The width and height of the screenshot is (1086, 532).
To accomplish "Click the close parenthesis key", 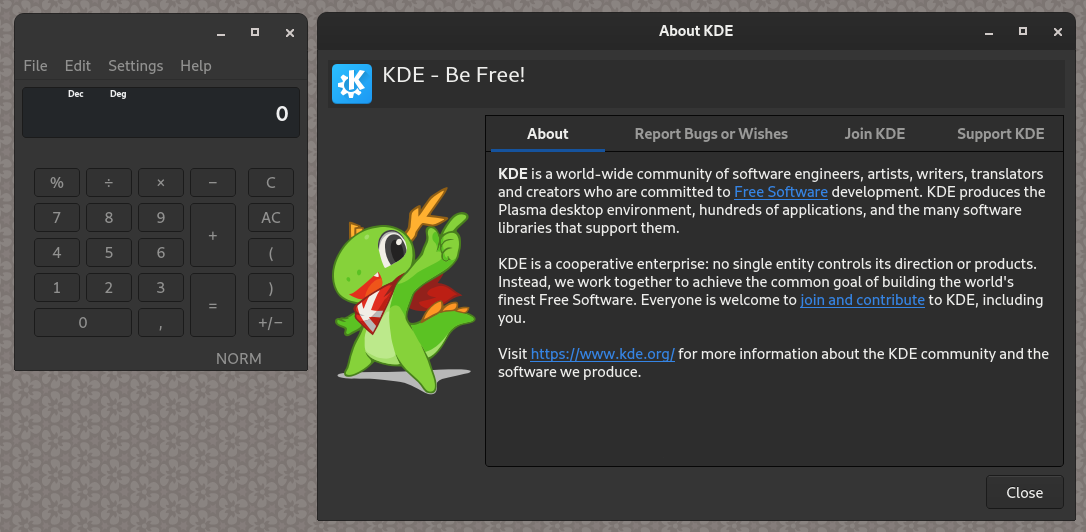I will (271, 287).
